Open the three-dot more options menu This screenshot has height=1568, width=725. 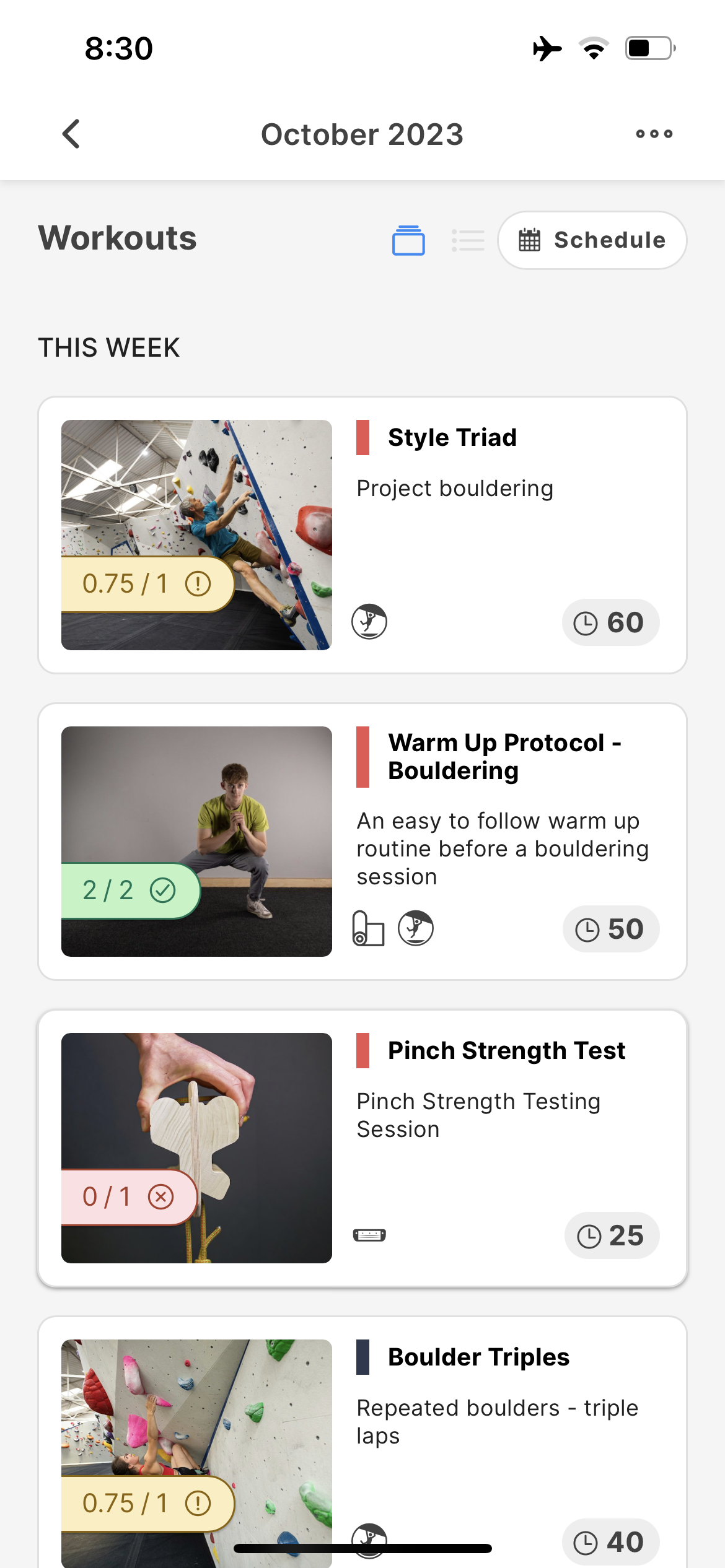[654, 134]
